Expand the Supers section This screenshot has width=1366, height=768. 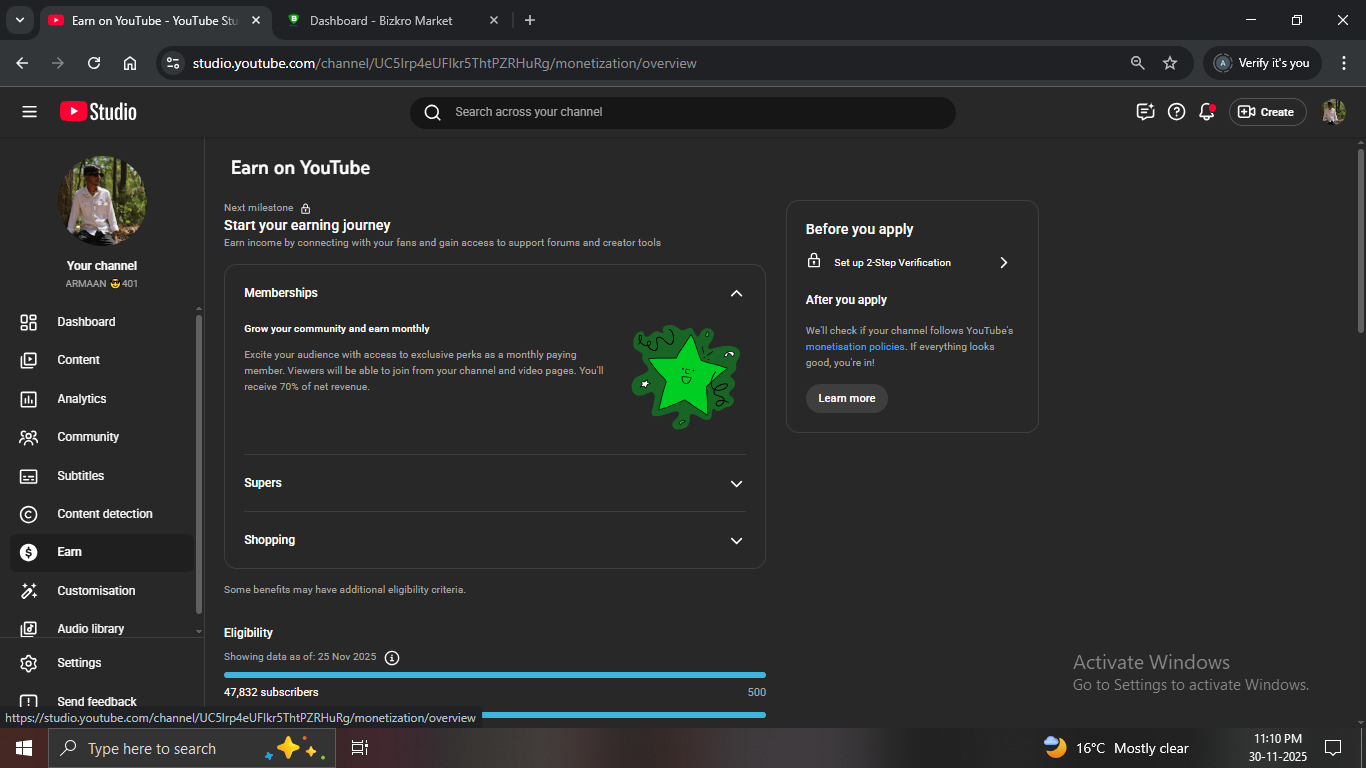736,484
